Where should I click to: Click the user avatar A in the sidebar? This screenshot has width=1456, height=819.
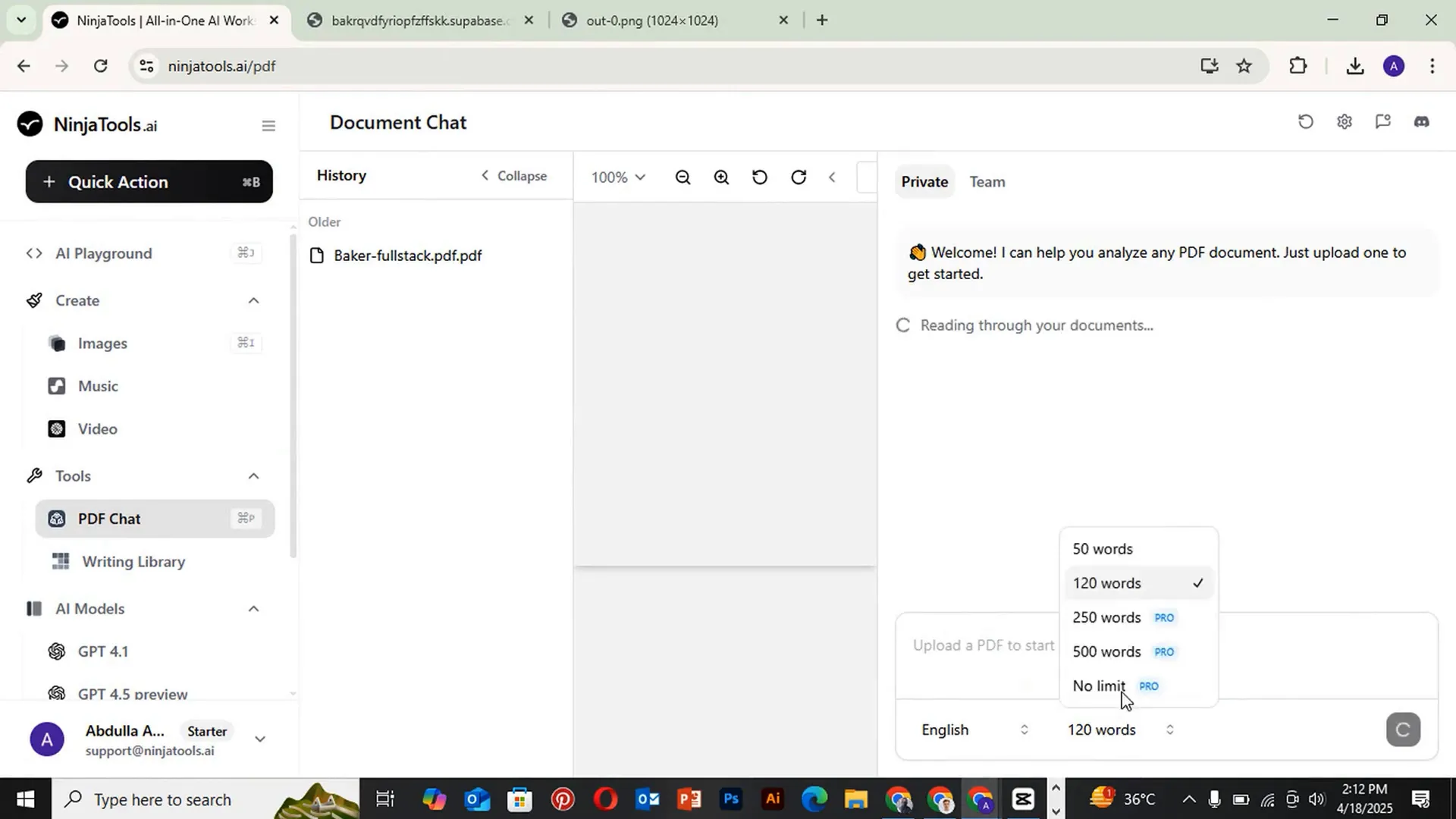(47, 739)
